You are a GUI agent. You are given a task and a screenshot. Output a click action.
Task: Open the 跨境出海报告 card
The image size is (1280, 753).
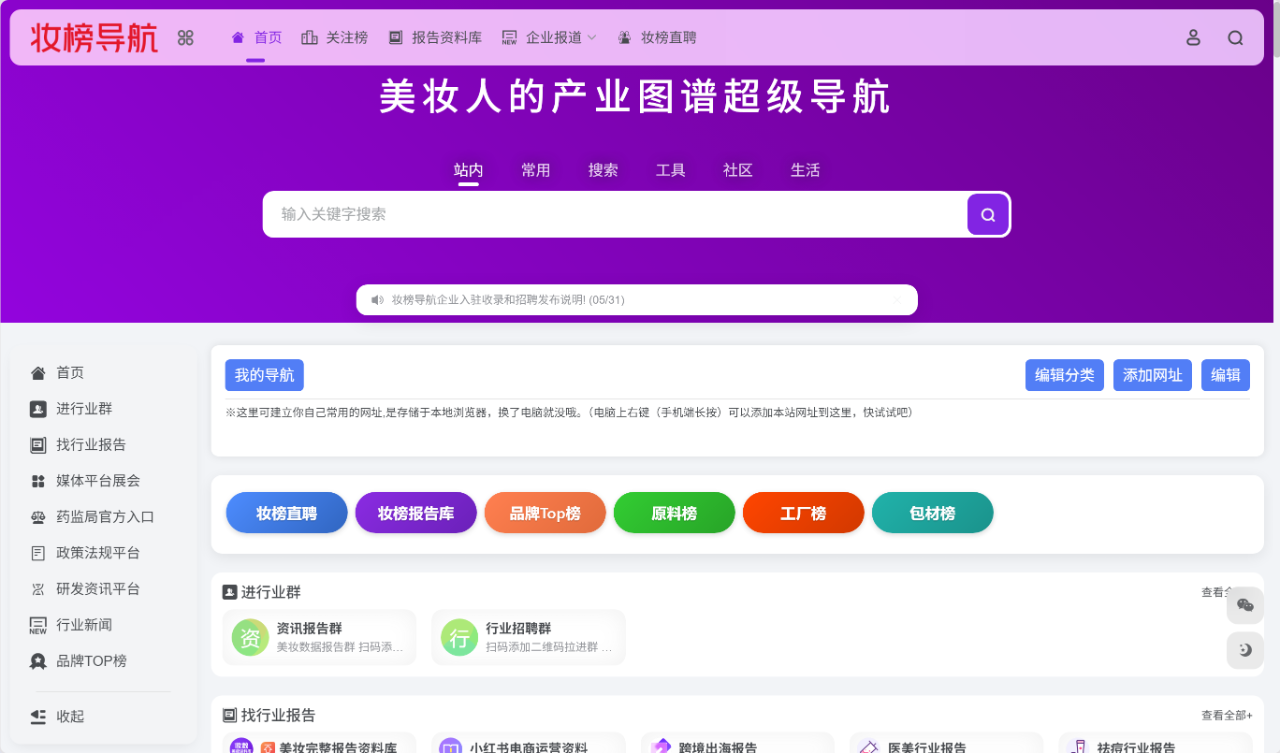point(737,743)
